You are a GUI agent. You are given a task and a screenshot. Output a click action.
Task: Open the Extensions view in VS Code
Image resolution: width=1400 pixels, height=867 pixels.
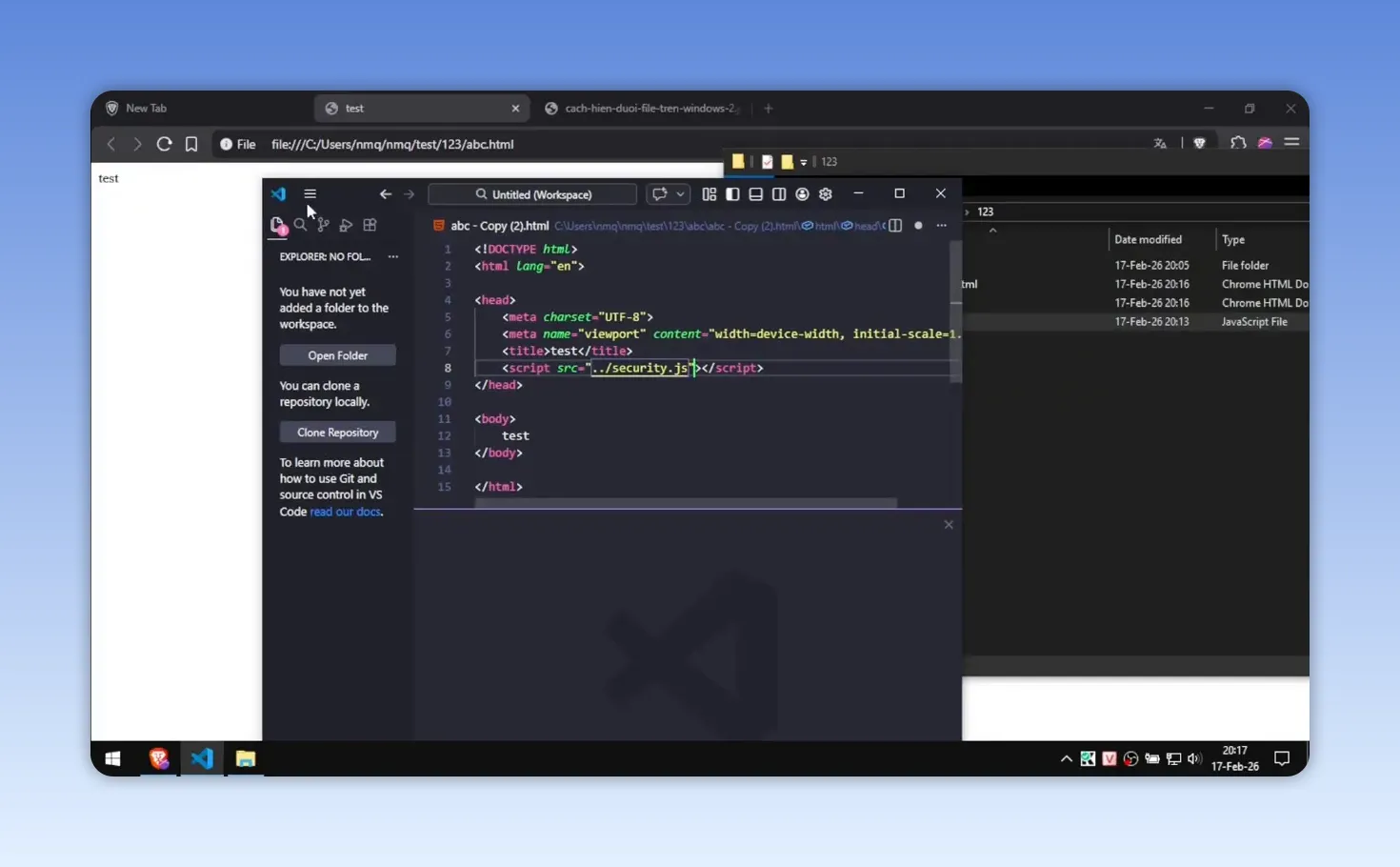coord(370,225)
